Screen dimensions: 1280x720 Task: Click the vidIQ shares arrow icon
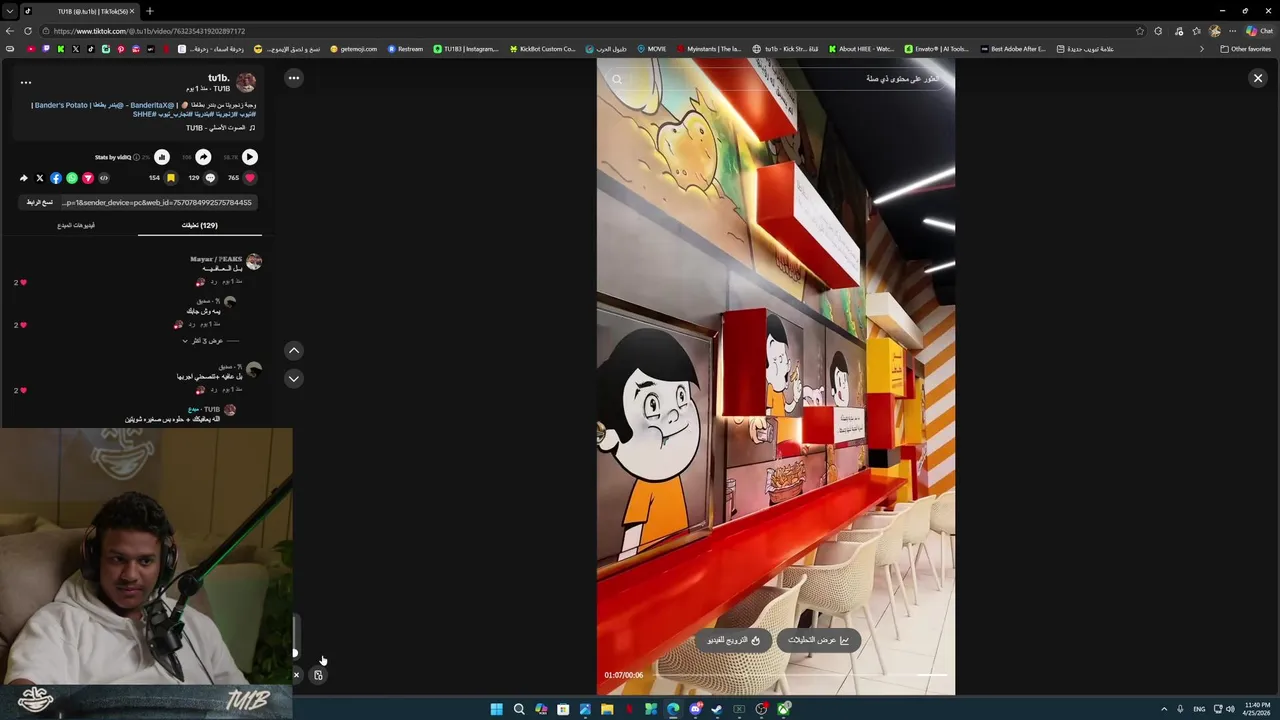203,157
